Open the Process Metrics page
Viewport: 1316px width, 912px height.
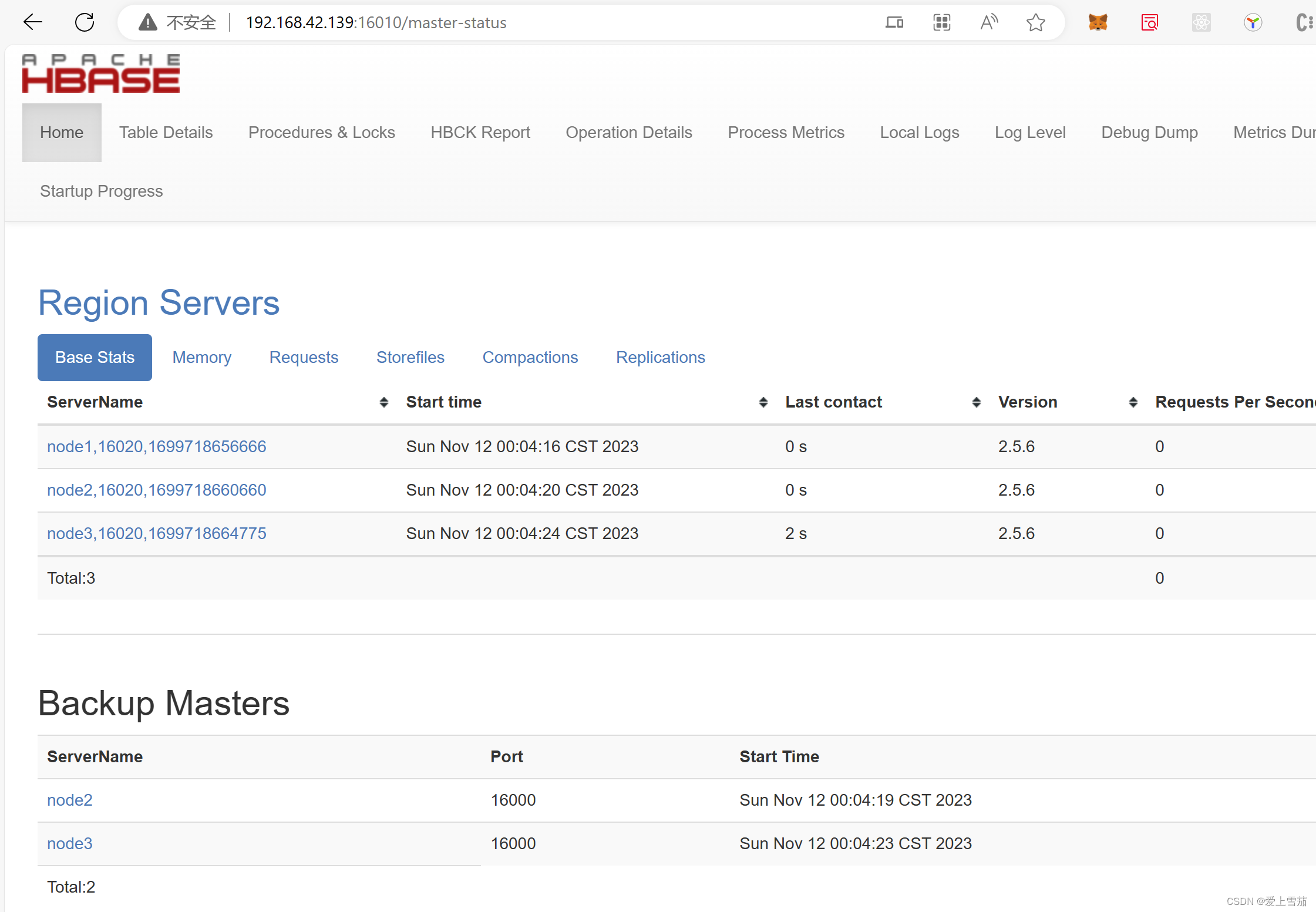(x=786, y=132)
